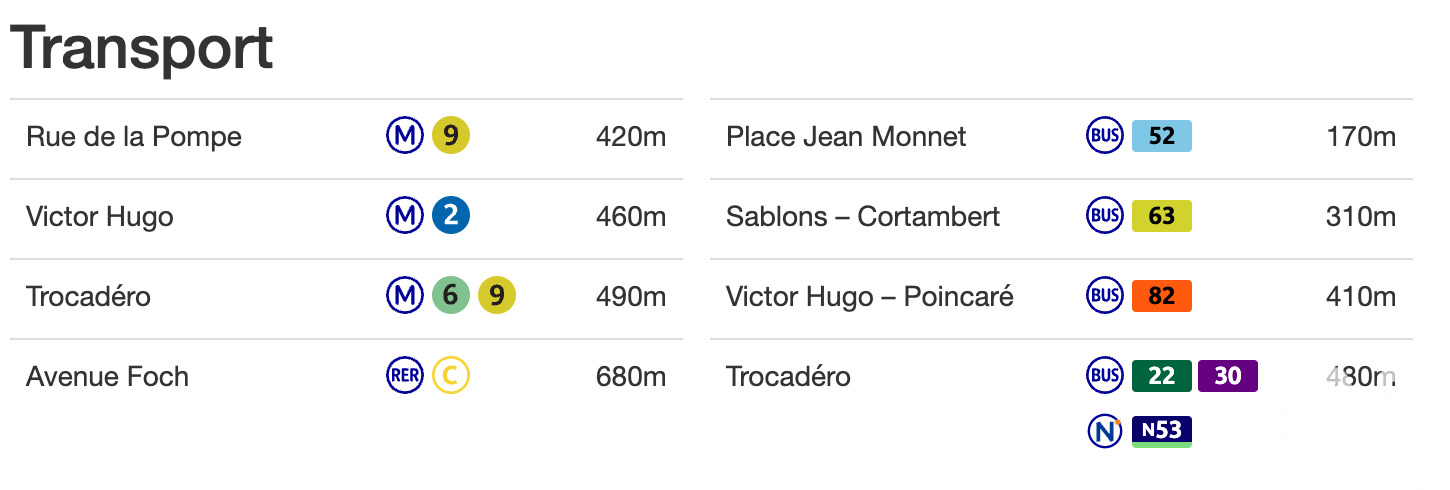This screenshot has width=1450, height=490.
Task: Click the RER icon next to Avenue Foch
Action: (405, 376)
